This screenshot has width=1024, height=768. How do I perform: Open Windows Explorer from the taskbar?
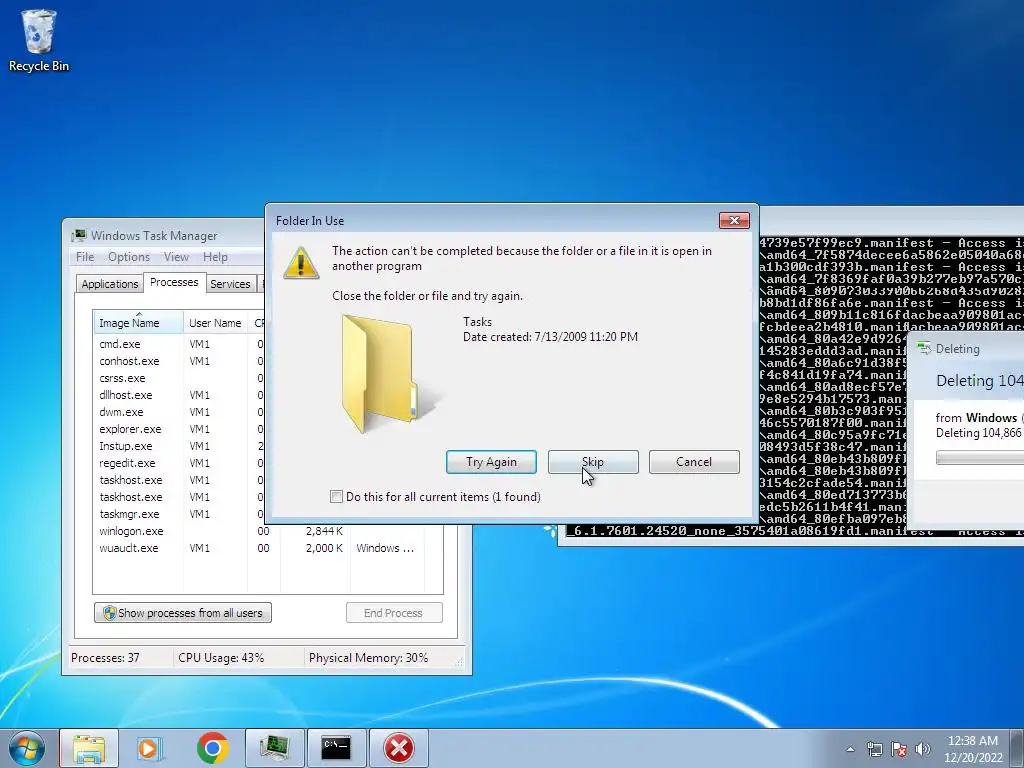(89, 748)
